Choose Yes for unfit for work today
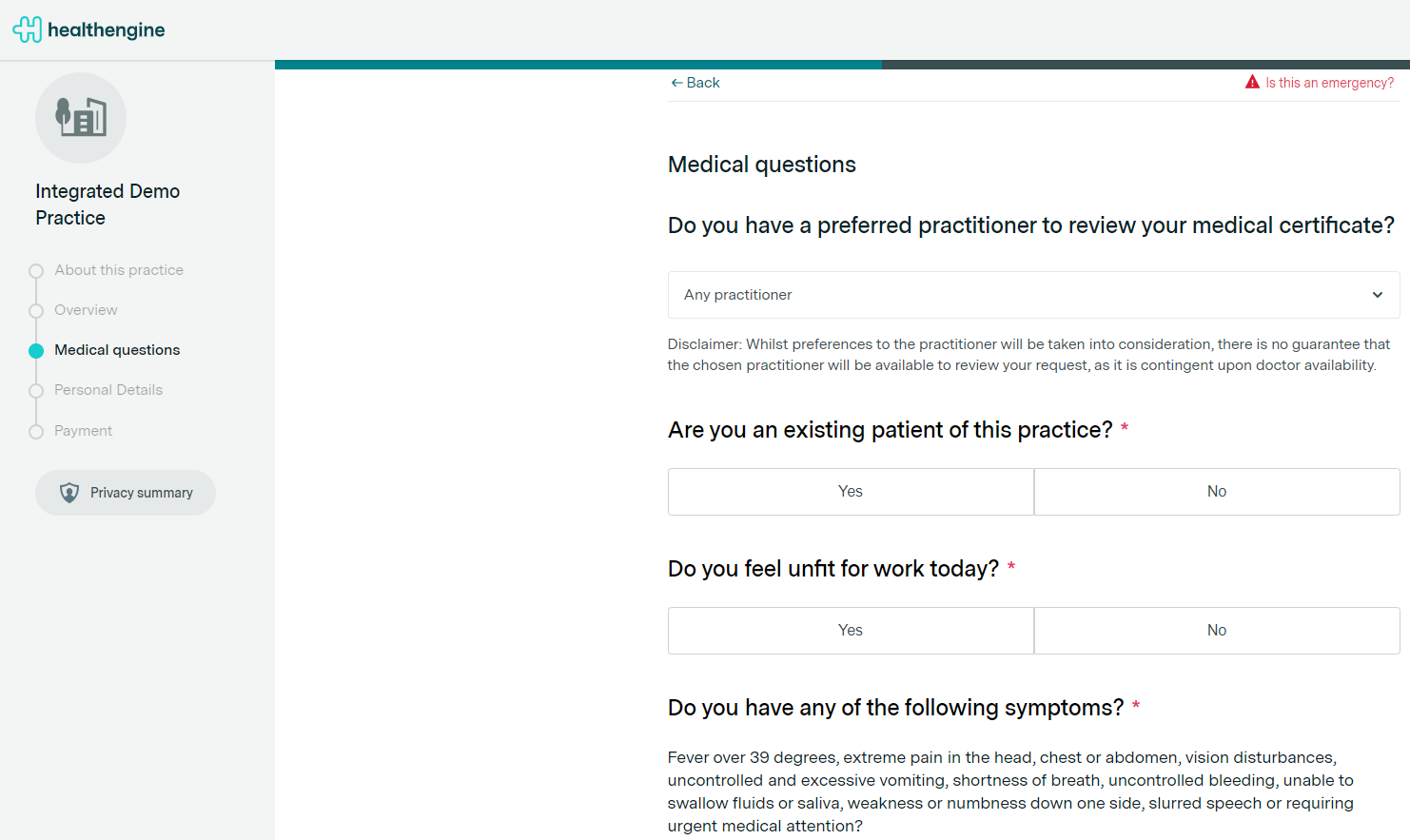This screenshot has width=1410, height=840. (851, 631)
